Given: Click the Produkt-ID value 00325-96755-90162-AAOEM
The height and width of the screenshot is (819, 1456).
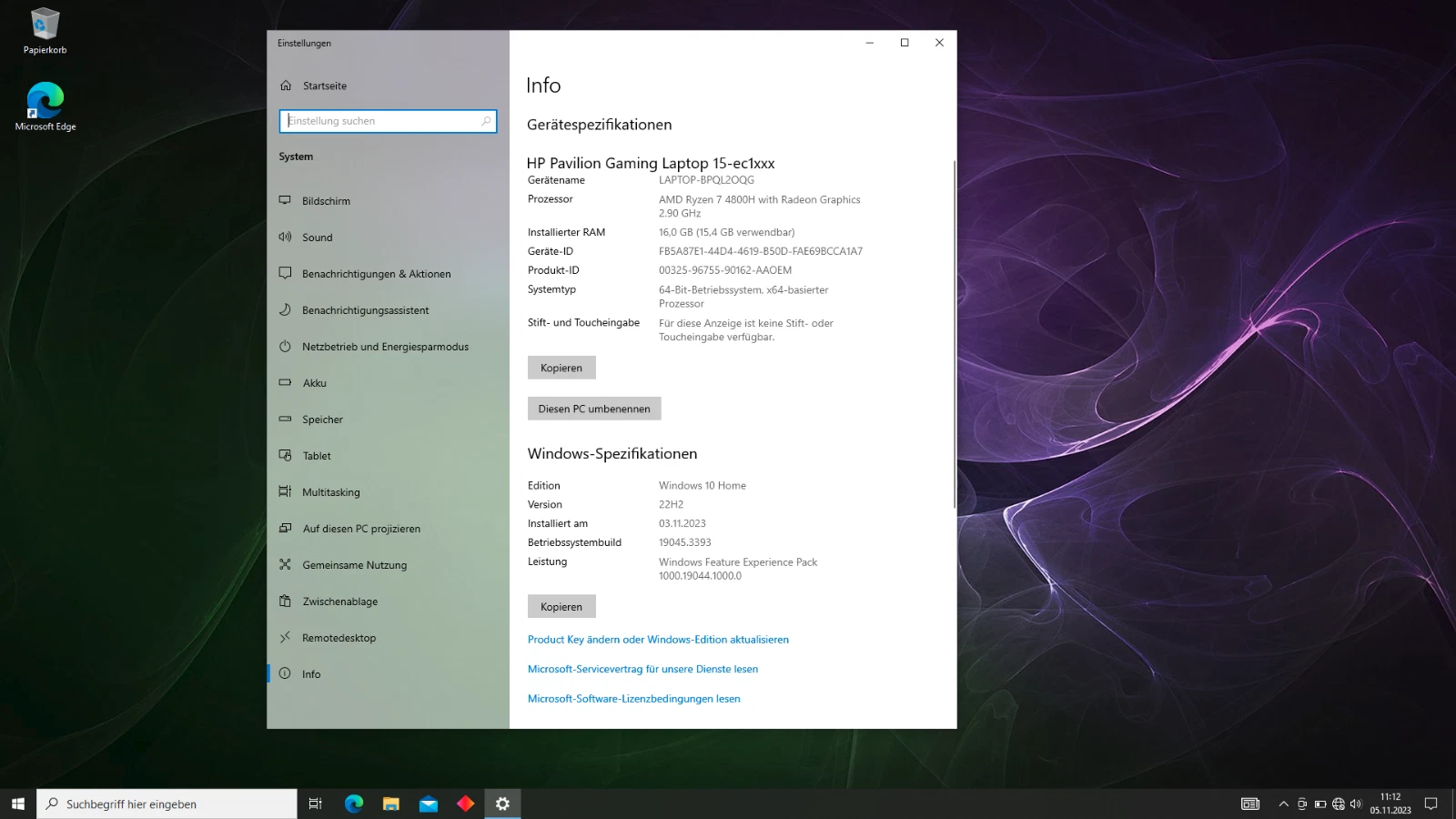Looking at the screenshot, I should (725, 270).
